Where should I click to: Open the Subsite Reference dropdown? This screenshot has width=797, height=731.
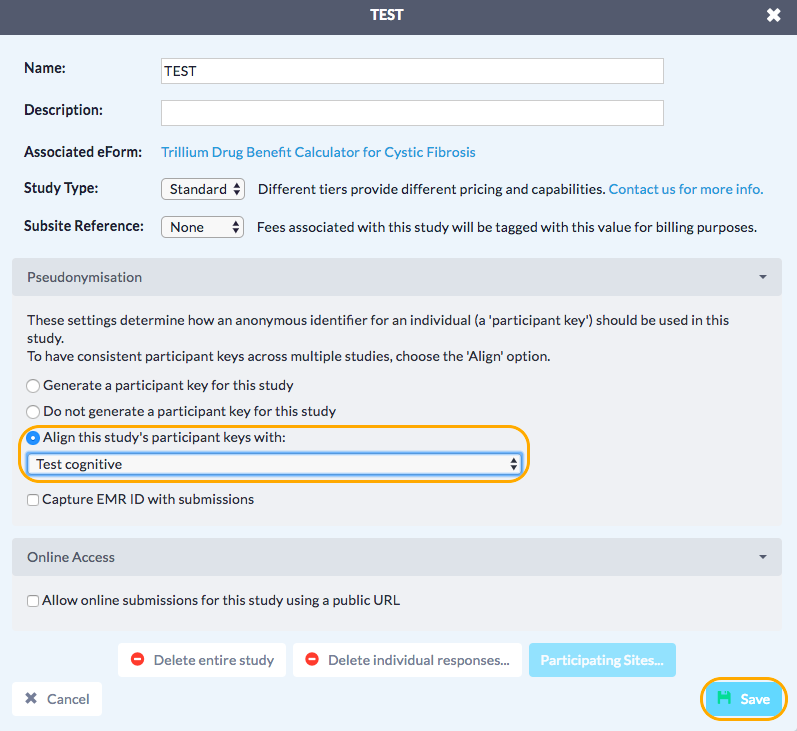(x=202, y=227)
